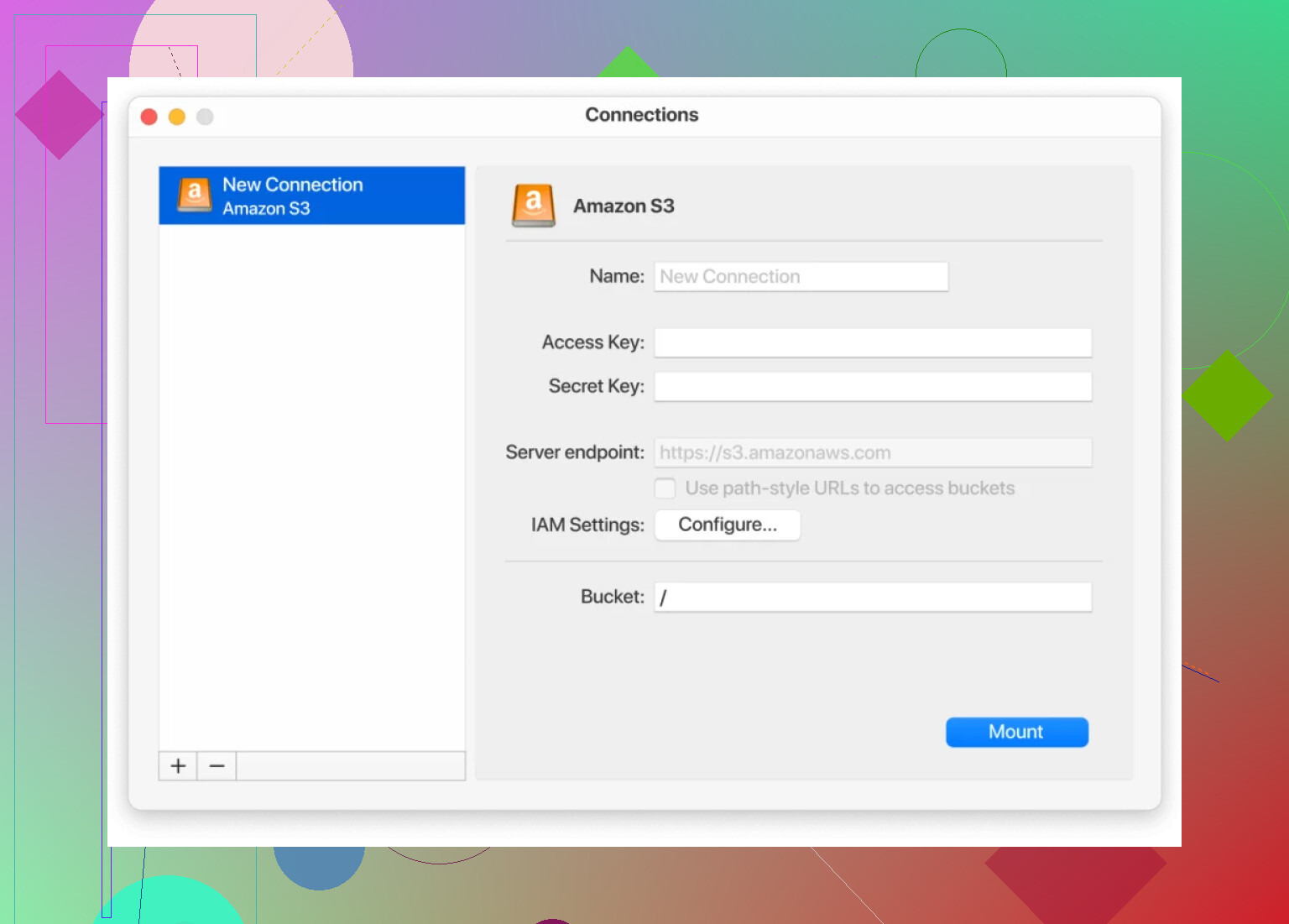The width and height of the screenshot is (1289, 924).
Task: Focus the Access Key field
Action: point(873,342)
